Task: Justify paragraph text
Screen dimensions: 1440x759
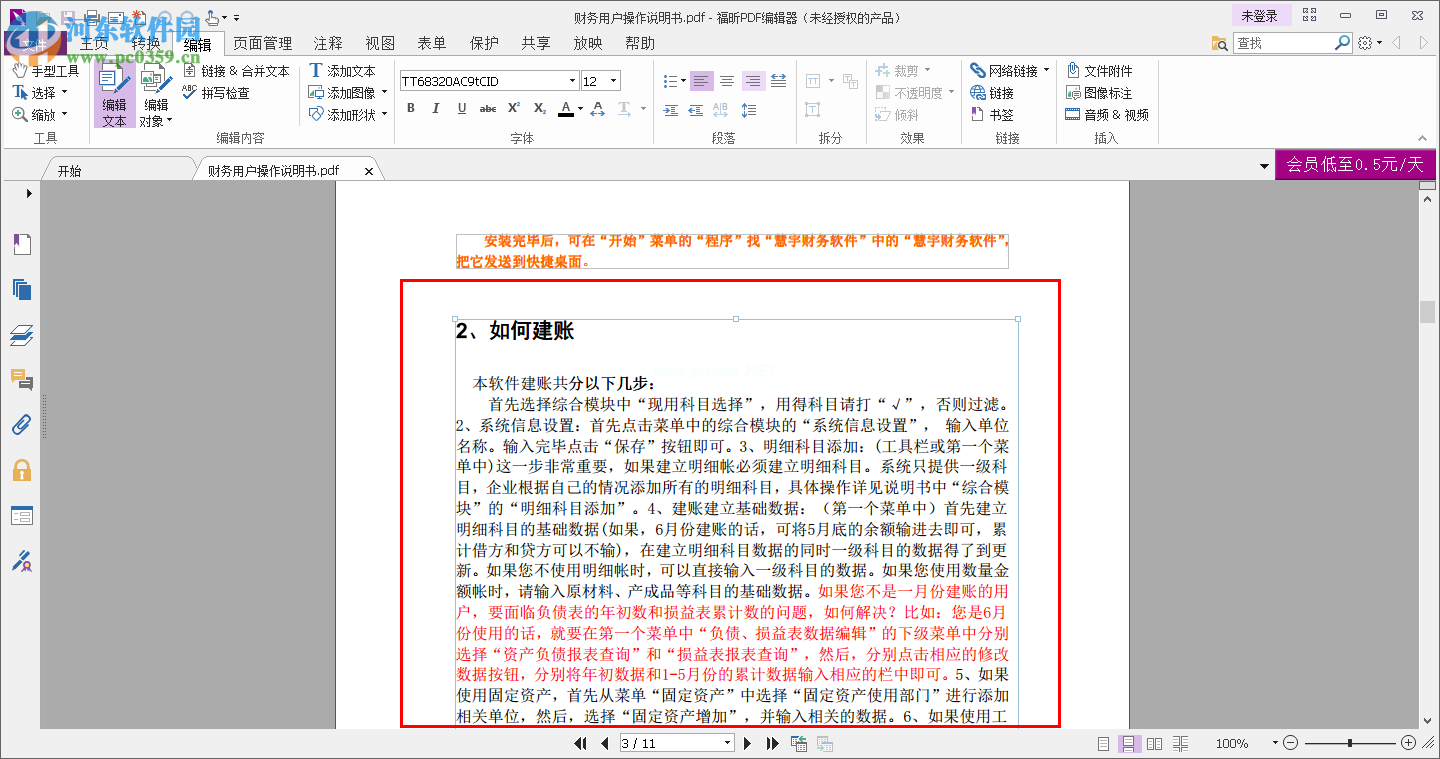Action: point(778,81)
